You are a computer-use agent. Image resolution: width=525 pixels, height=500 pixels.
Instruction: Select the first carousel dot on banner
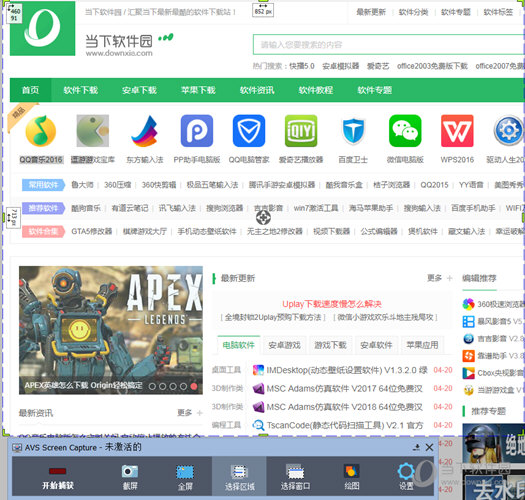[x=152, y=386]
